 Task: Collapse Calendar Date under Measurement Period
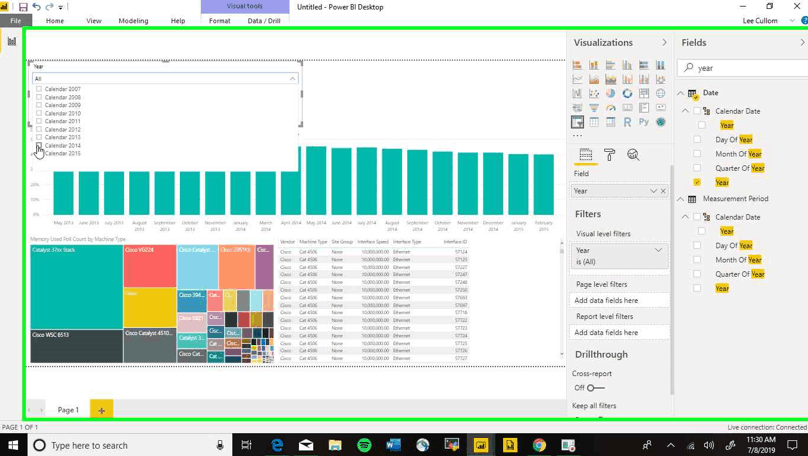tap(685, 217)
